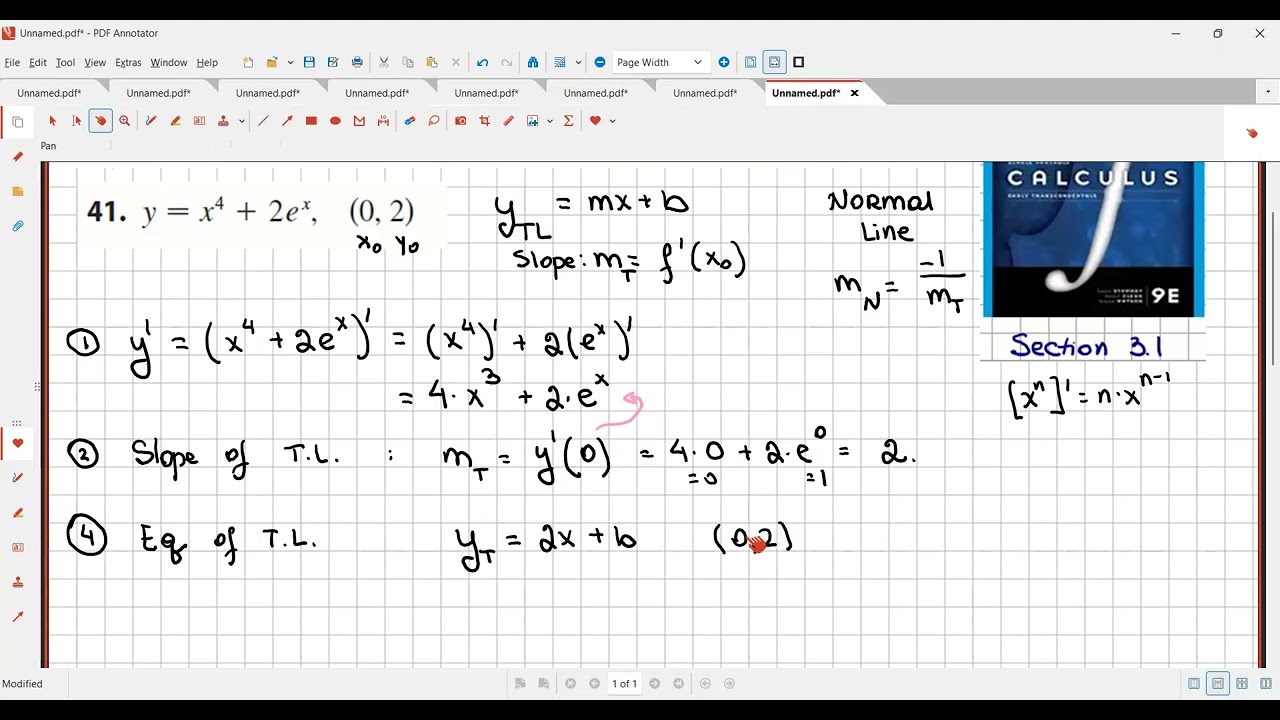
Task: Open the Formula sigma tool
Action: pos(569,121)
